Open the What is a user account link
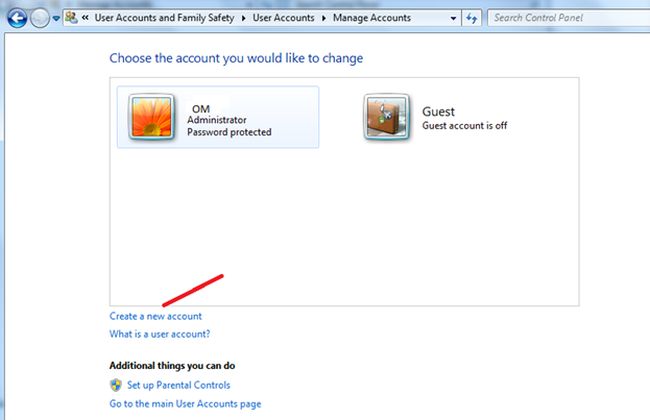The image size is (650, 420). click(159, 334)
